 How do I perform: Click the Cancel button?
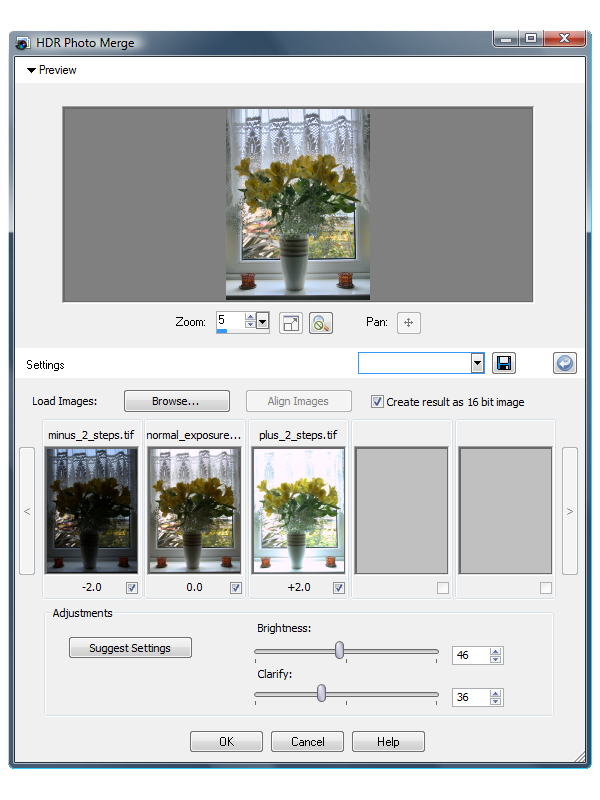pos(308,741)
